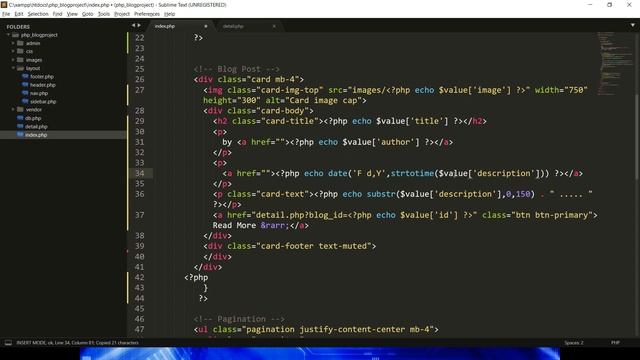Open the Goto menu

87,14
